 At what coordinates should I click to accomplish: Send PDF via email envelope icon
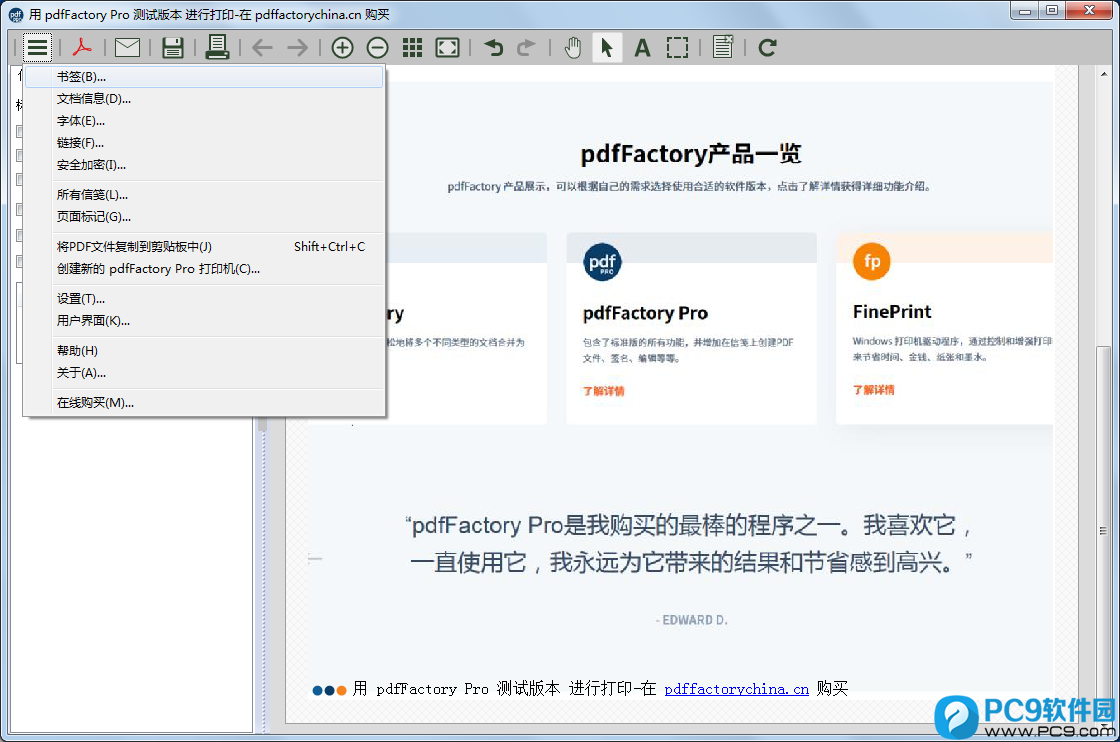pyautogui.click(x=127, y=48)
